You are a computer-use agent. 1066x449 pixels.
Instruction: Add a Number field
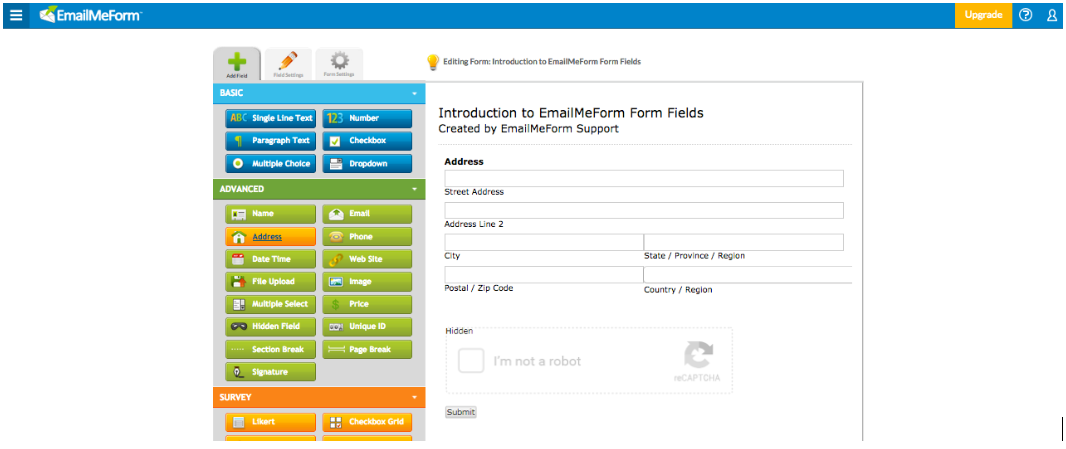pyautogui.click(x=367, y=118)
